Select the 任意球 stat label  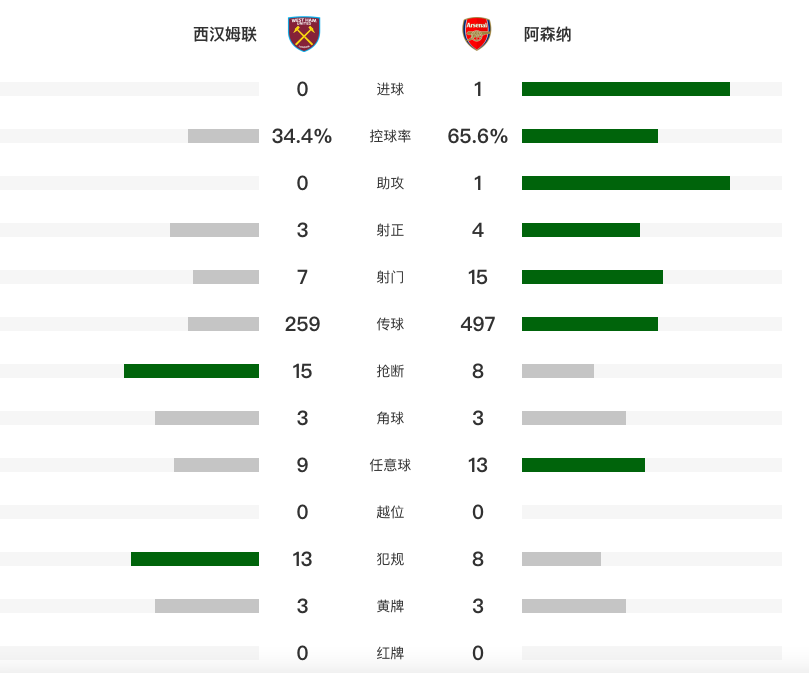(390, 465)
